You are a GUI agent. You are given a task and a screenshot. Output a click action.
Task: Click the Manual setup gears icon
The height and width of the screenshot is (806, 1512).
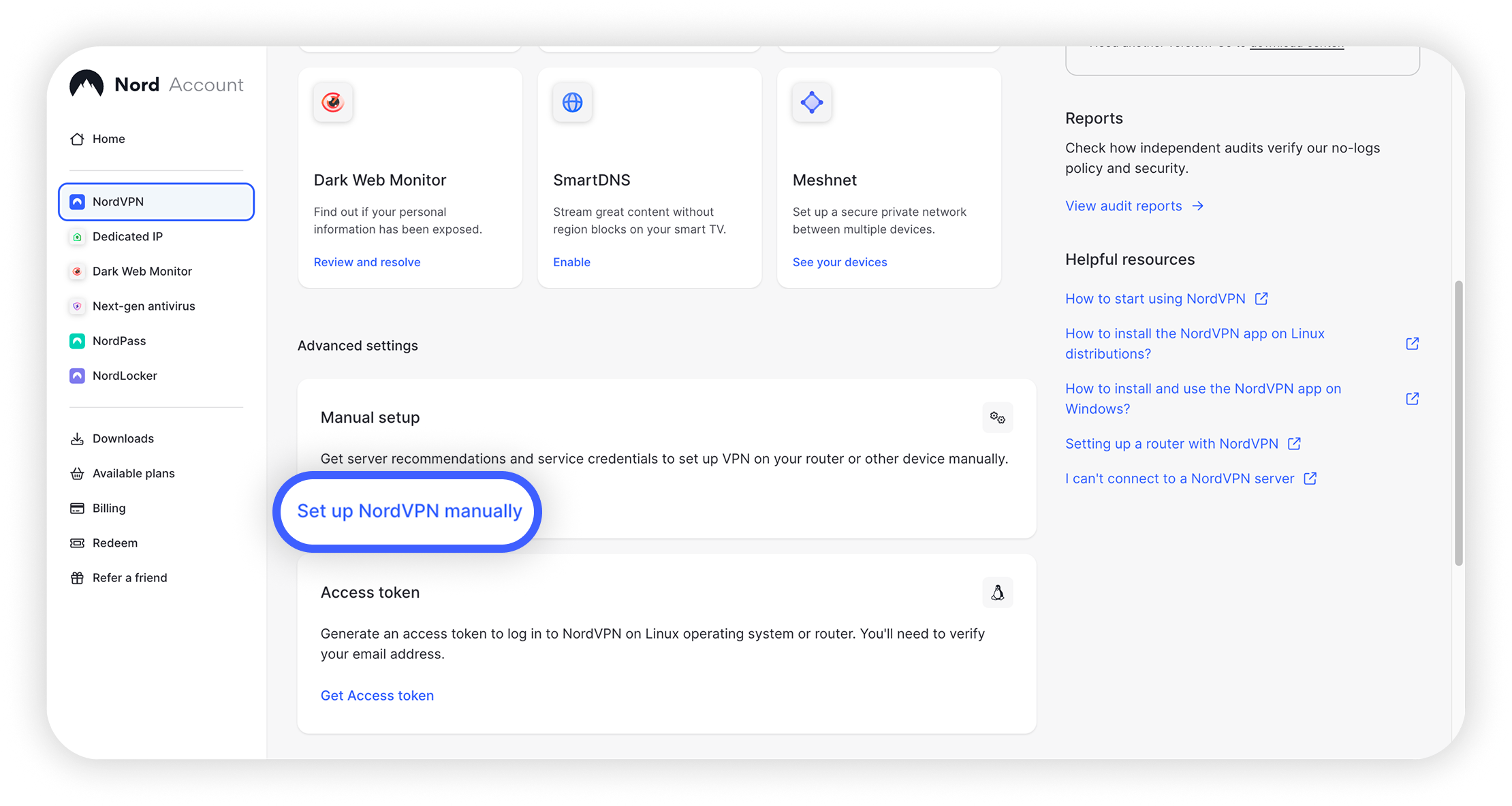click(998, 417)
